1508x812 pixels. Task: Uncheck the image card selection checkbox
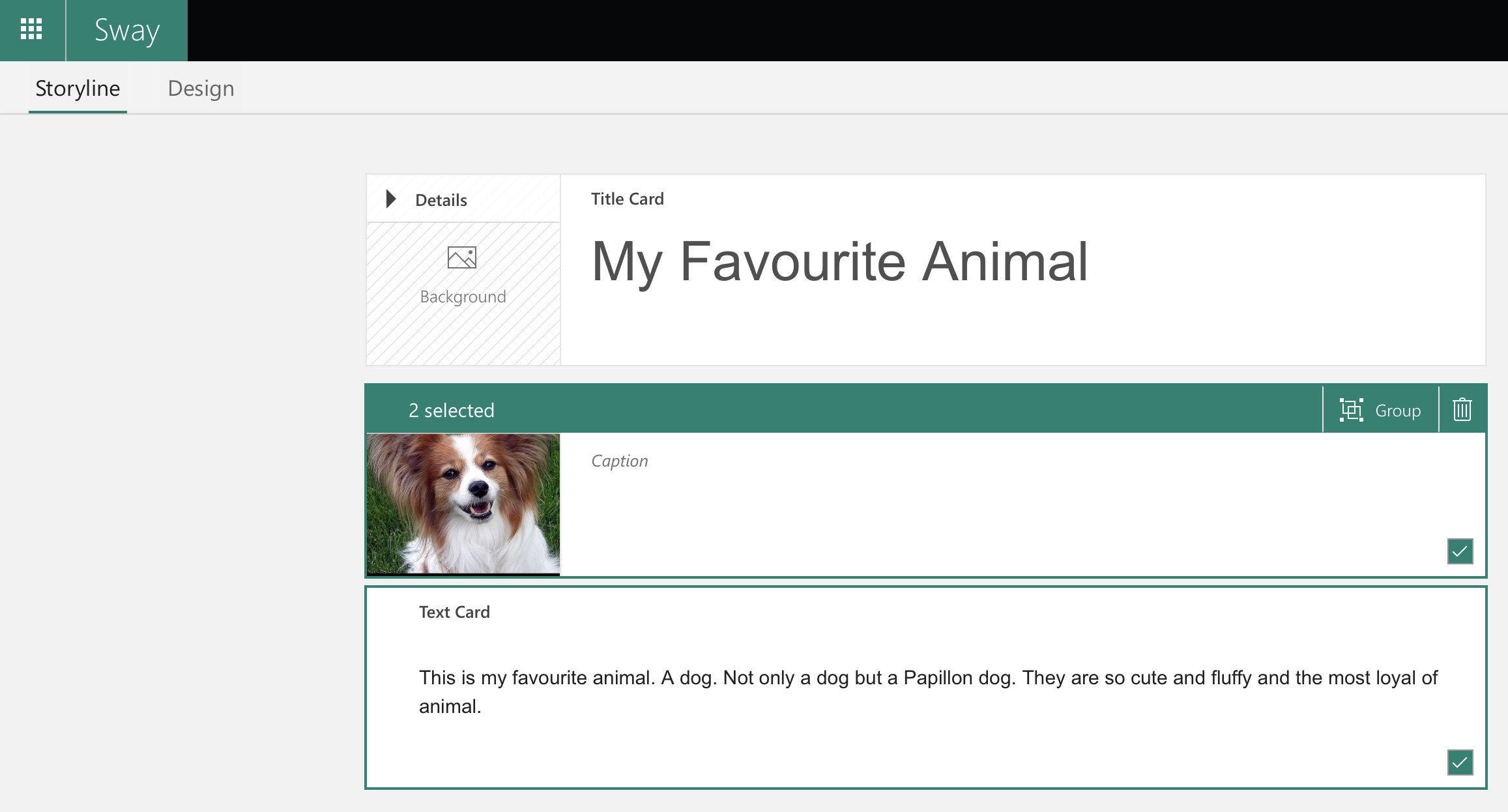[x=1460, y=551]
